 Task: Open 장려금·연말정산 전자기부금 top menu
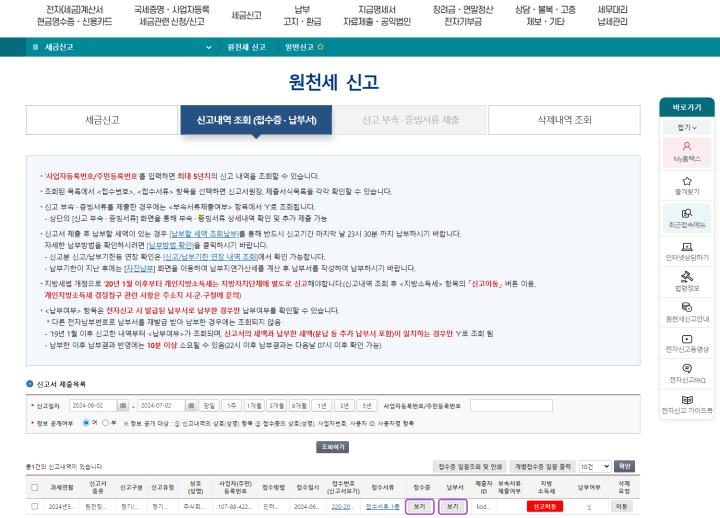pyautogui.click(x=463, y=15)
